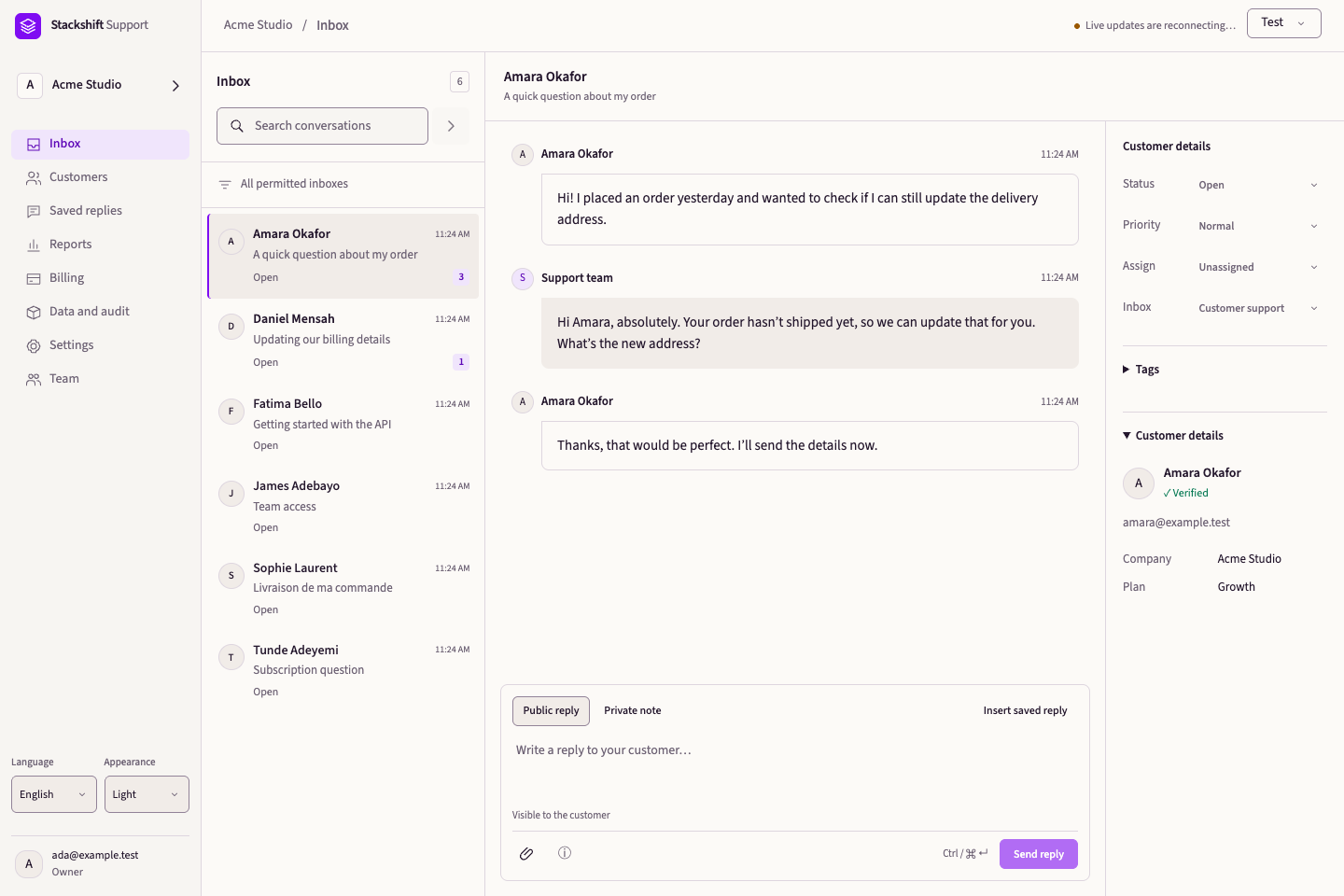This screenshot has height=896, width=1344.
Task: Click the Stackshift Support logo icon
Action: [28, 25]
